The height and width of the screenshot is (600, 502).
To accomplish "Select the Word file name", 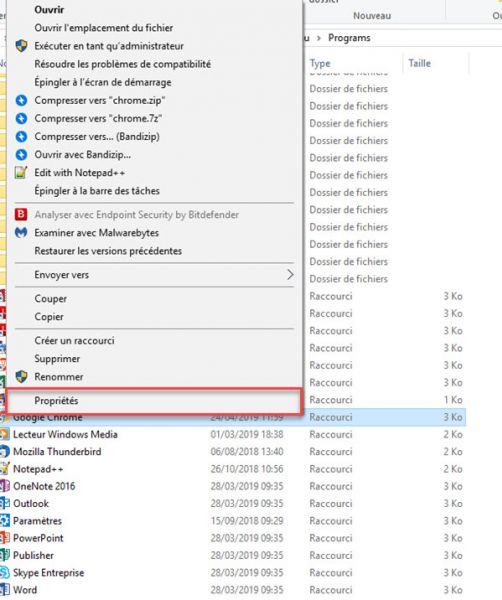I will click(x=25, y=590).
